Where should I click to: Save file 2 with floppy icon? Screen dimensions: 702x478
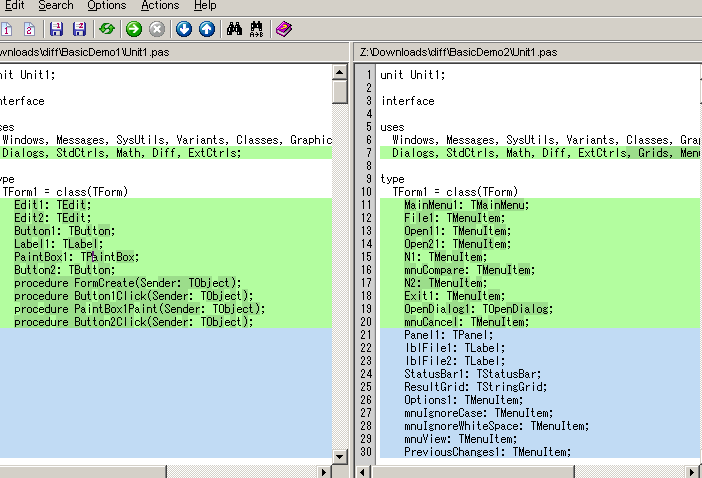tap(79, 29)
